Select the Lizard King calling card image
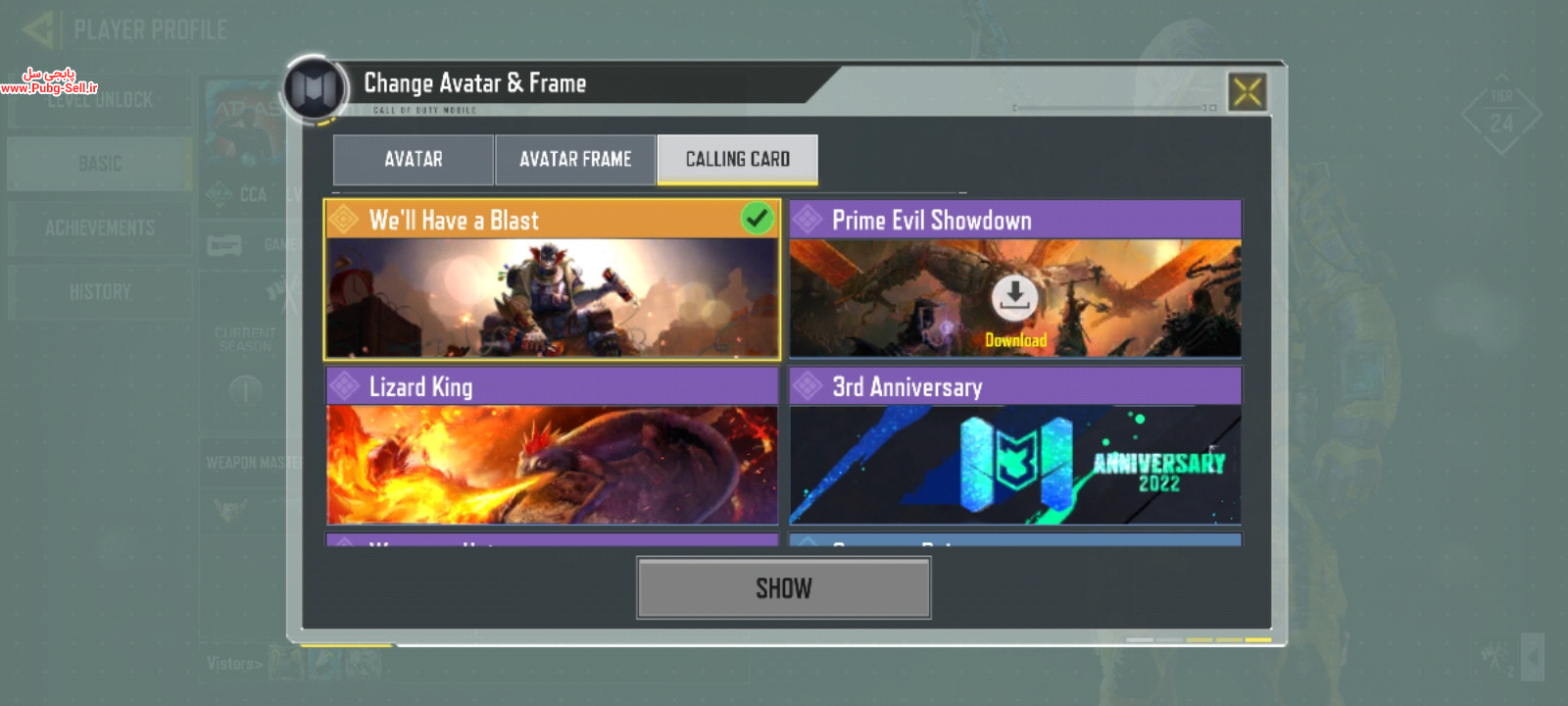 pyautogui.click(x=552, y=465)
